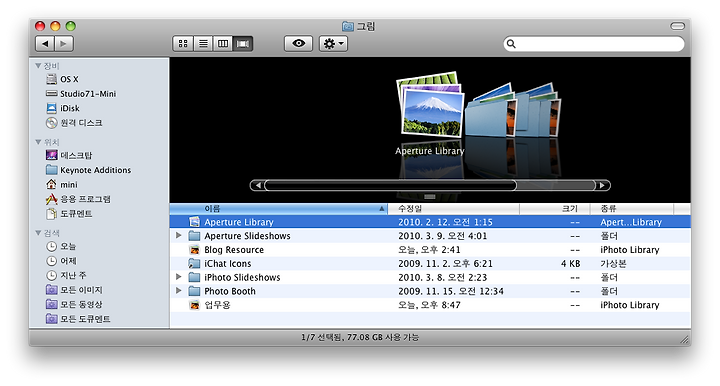Toggle toolbar with the pill button
This screenshot has height=386, width=720.
677,26
